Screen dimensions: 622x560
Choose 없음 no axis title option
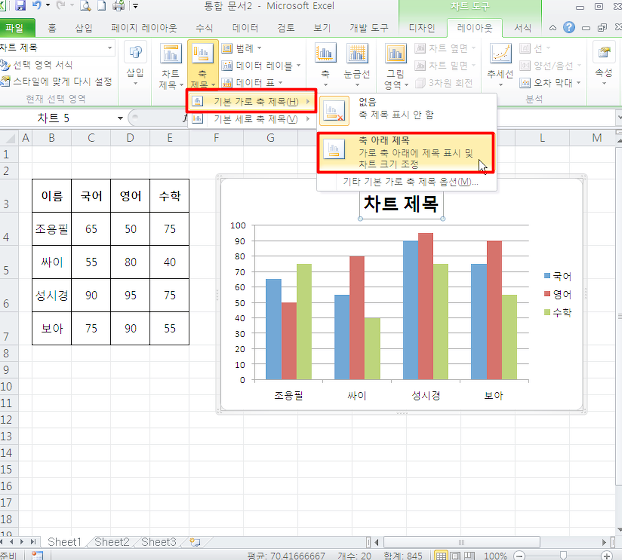tap(407, 111)
